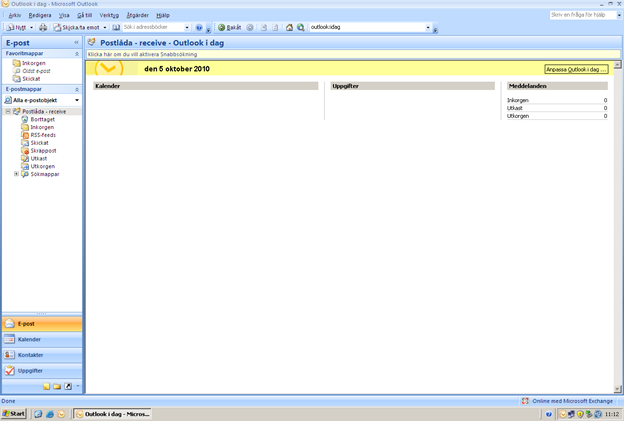The image size is (624, 421).
Task: Open the Skicka/ta emot dropdown arrow
Action: [105, 27]
